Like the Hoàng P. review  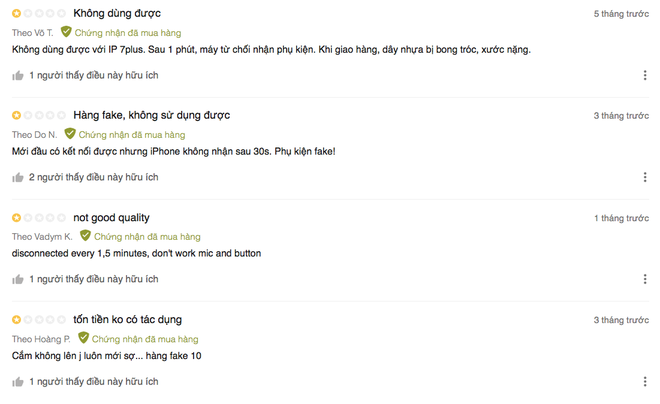[18, 381]
